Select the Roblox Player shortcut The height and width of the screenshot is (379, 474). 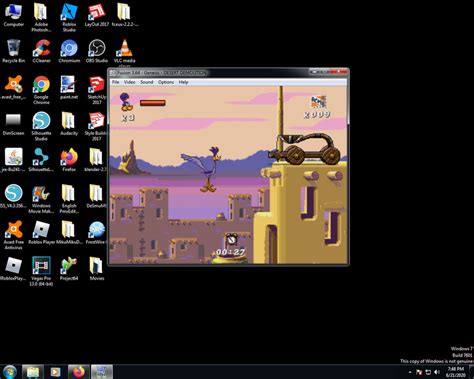pos(41,232)
